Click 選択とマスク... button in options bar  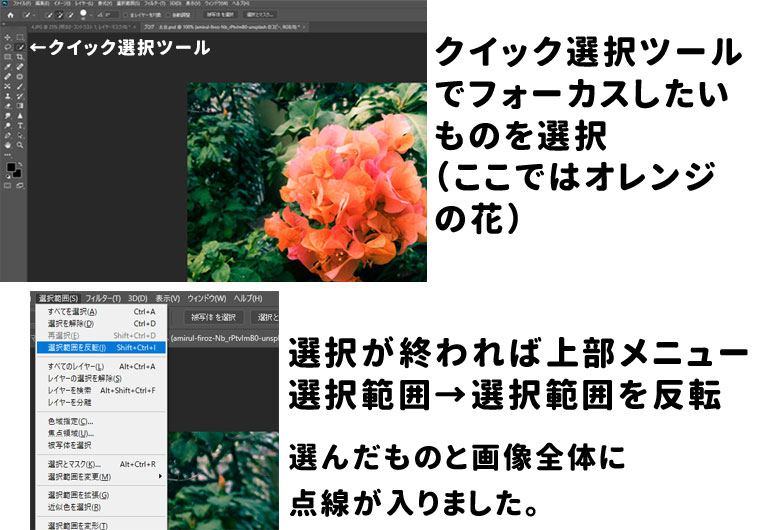(x=260, y=15)
